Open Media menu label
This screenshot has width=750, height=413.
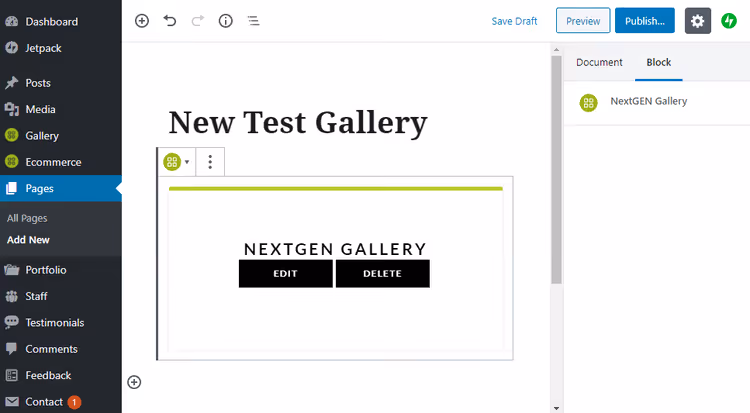(x=40, y=109)
